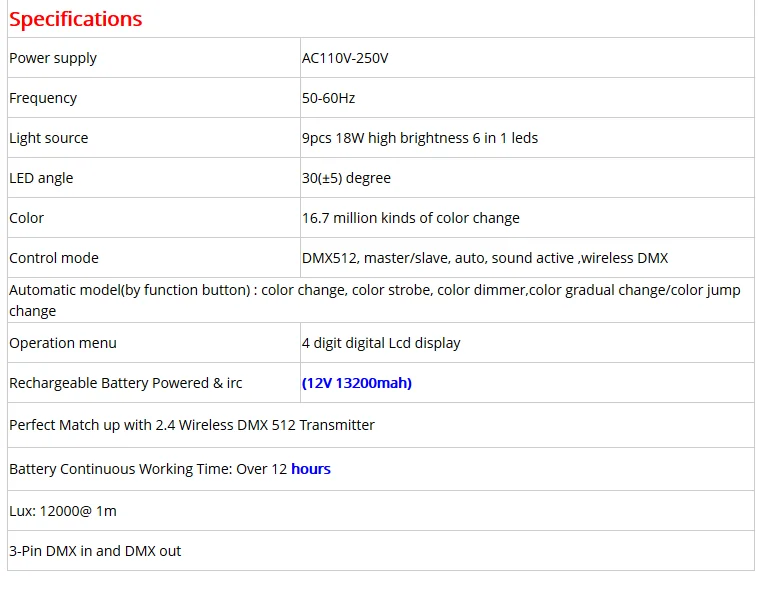Click the blue (12V 13200mah) text
This screenshot has height=595, width=758.
click(357, 383)
